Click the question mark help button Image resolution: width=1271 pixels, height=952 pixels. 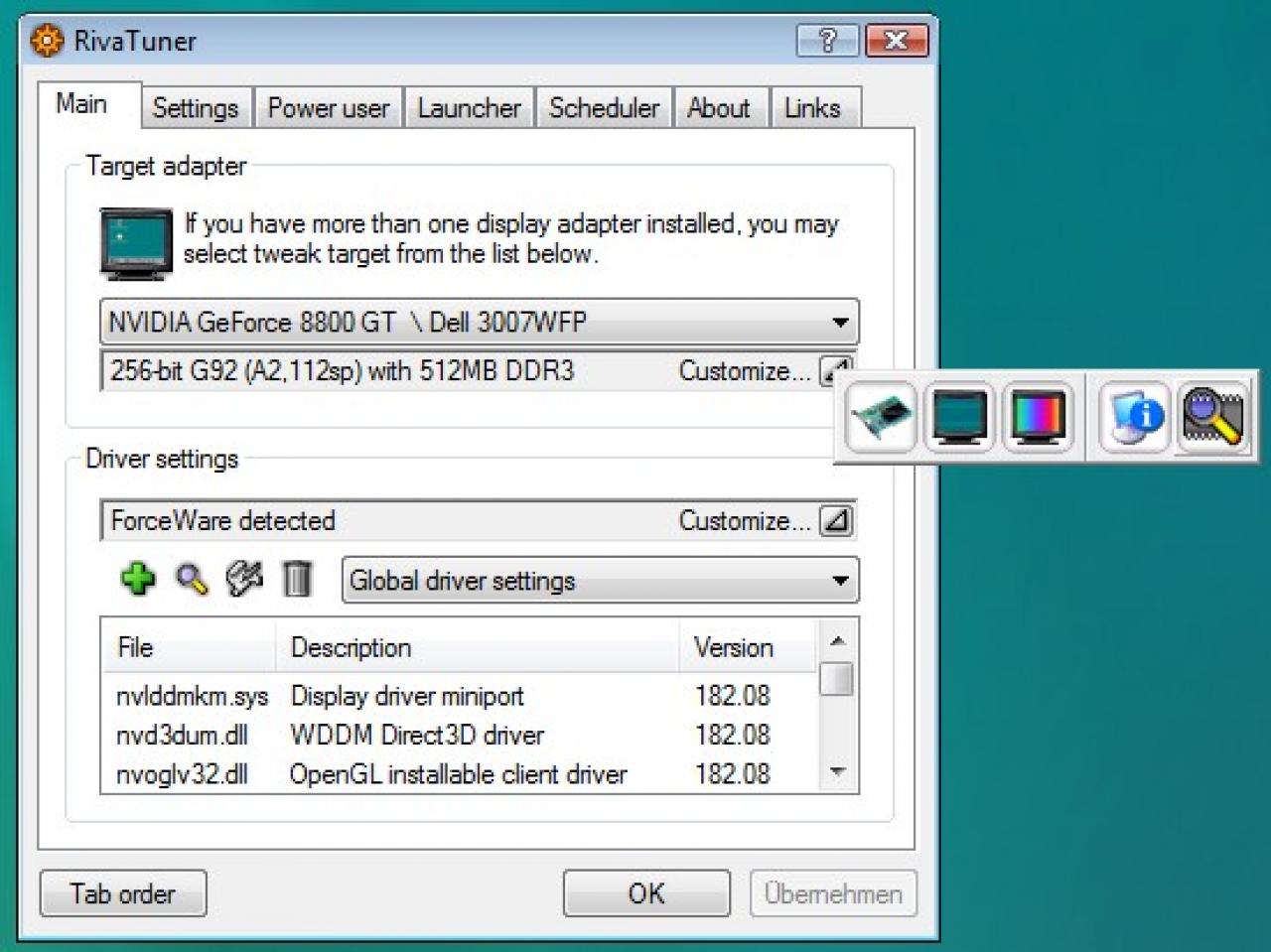827,41
